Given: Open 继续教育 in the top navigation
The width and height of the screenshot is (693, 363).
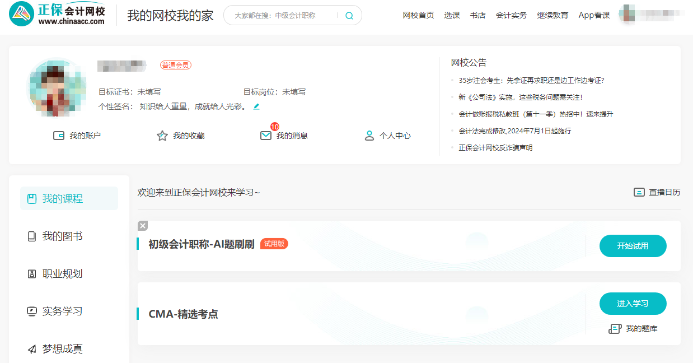Looking at the screenshot, I should pos(552,15).
